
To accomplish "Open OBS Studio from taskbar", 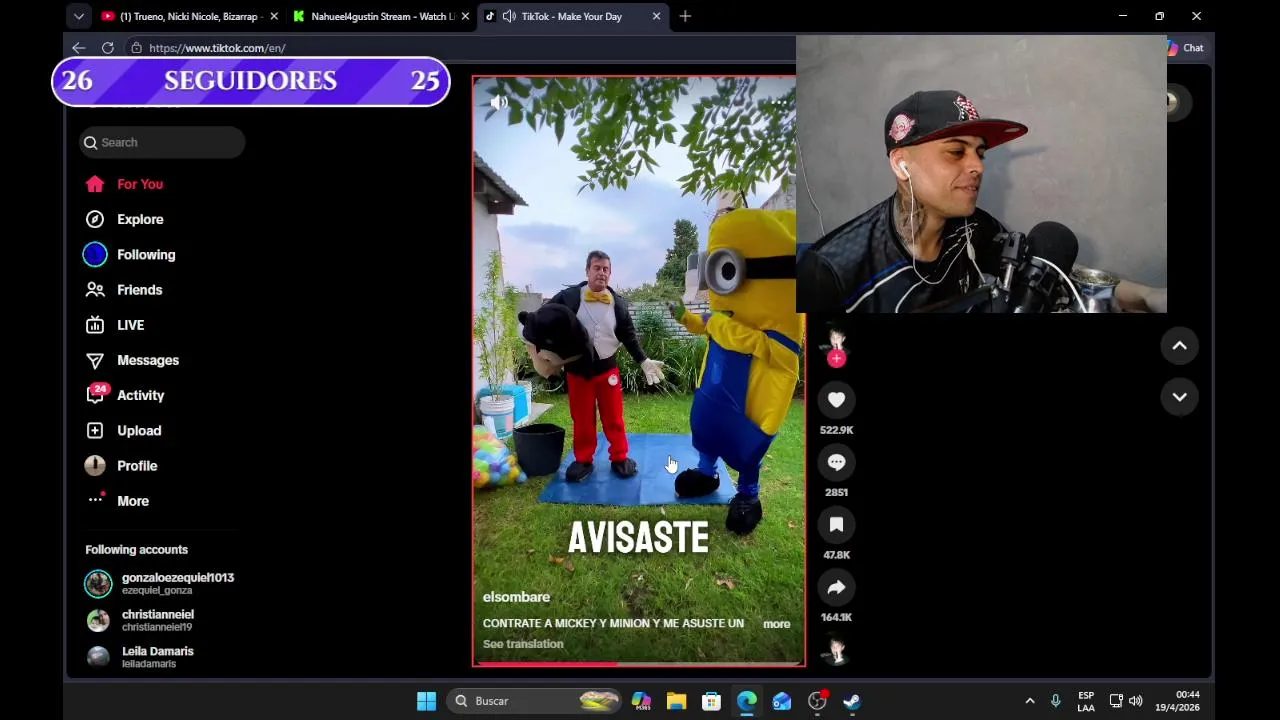I will 817,701.
